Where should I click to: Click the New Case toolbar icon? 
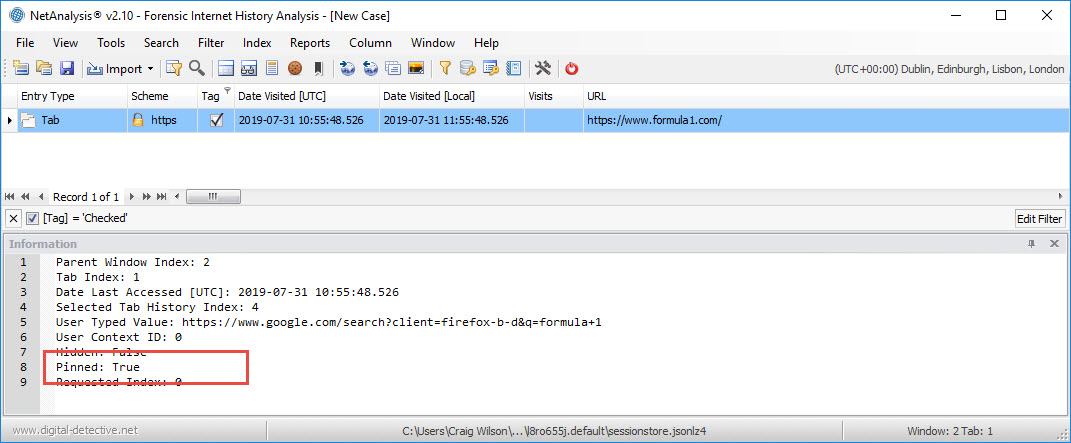tap(21, 68)
